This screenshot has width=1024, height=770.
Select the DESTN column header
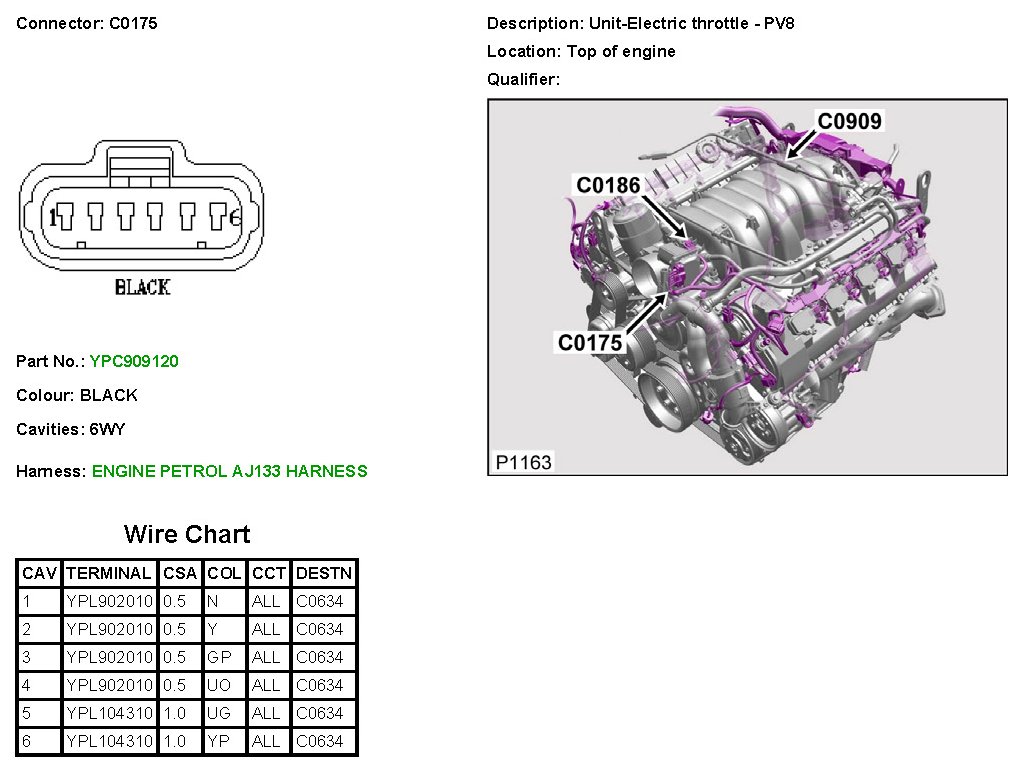(324, 574)
